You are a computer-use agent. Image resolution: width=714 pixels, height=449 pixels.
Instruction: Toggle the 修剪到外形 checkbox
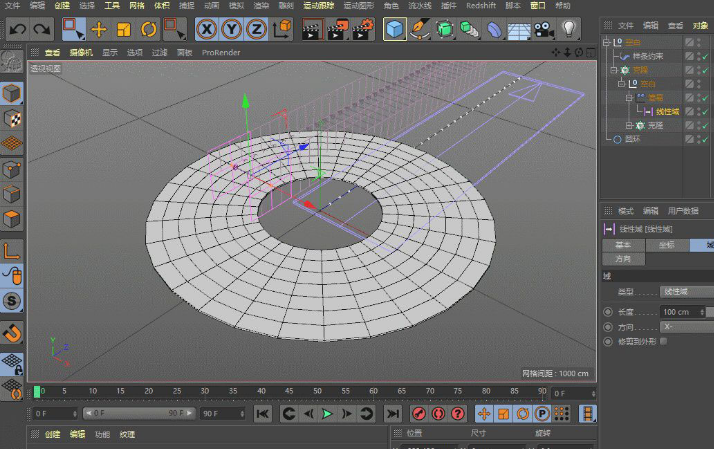click(664, 341)
